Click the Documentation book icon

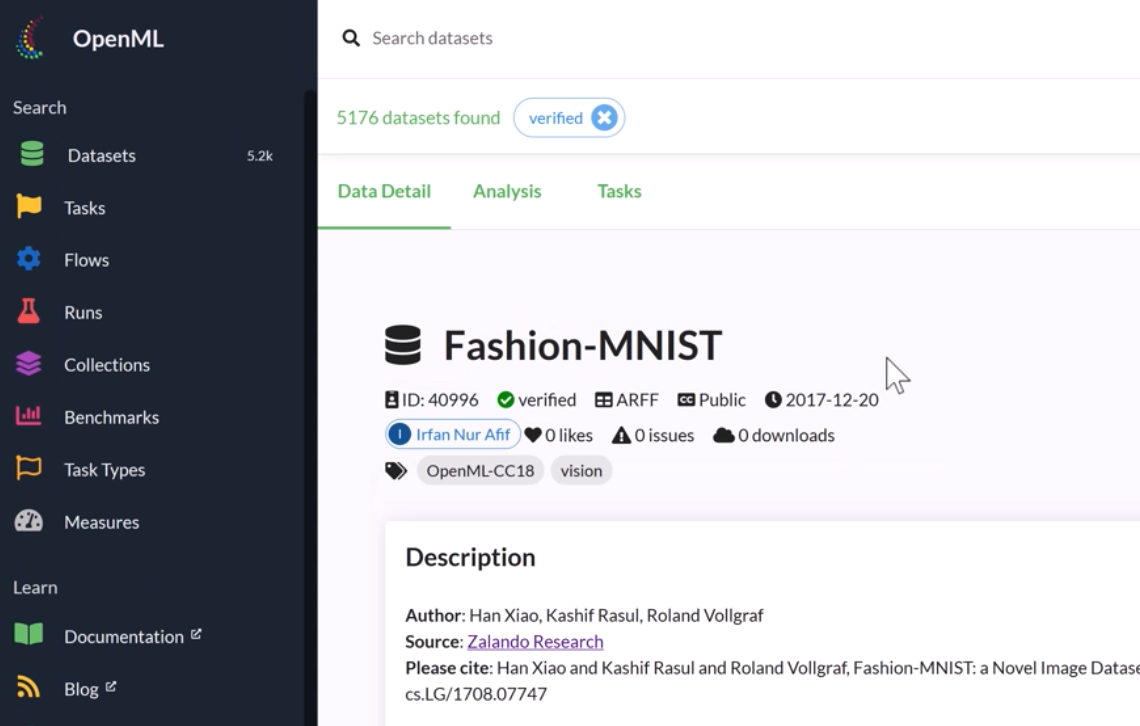tap(29, 635)
